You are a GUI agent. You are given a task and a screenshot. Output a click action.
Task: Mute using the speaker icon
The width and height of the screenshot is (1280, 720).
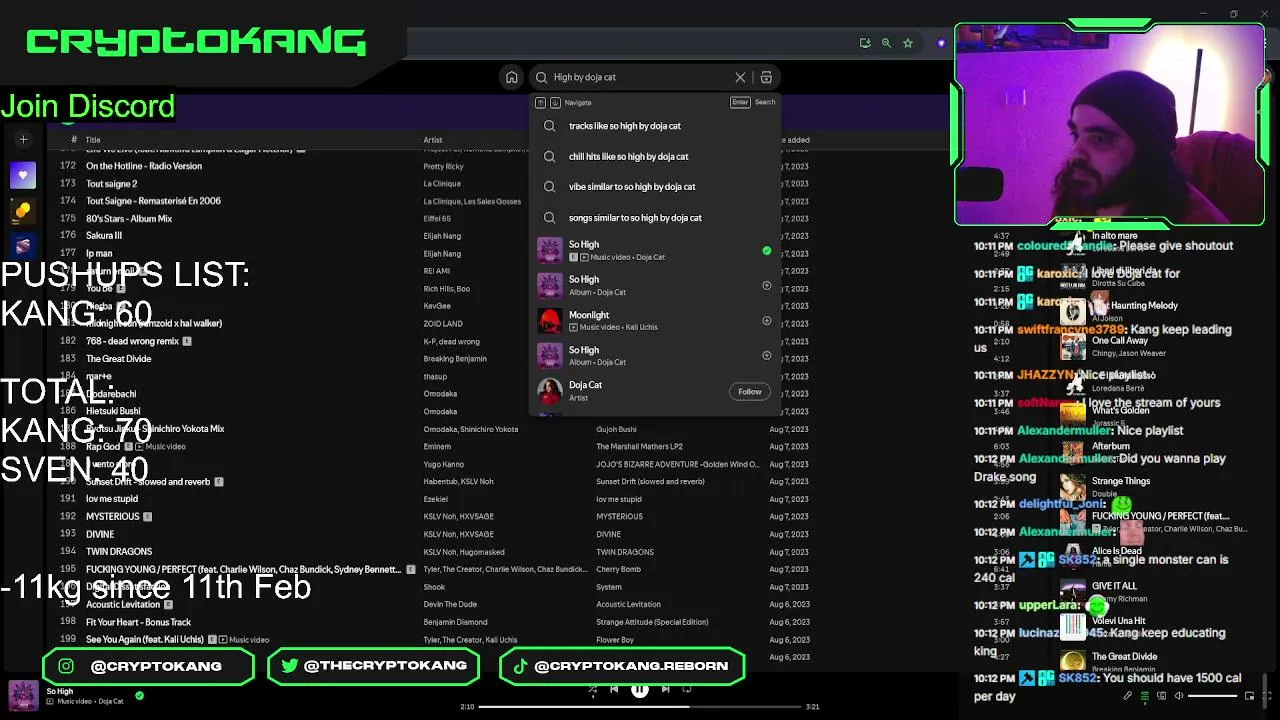(1179, 696)
